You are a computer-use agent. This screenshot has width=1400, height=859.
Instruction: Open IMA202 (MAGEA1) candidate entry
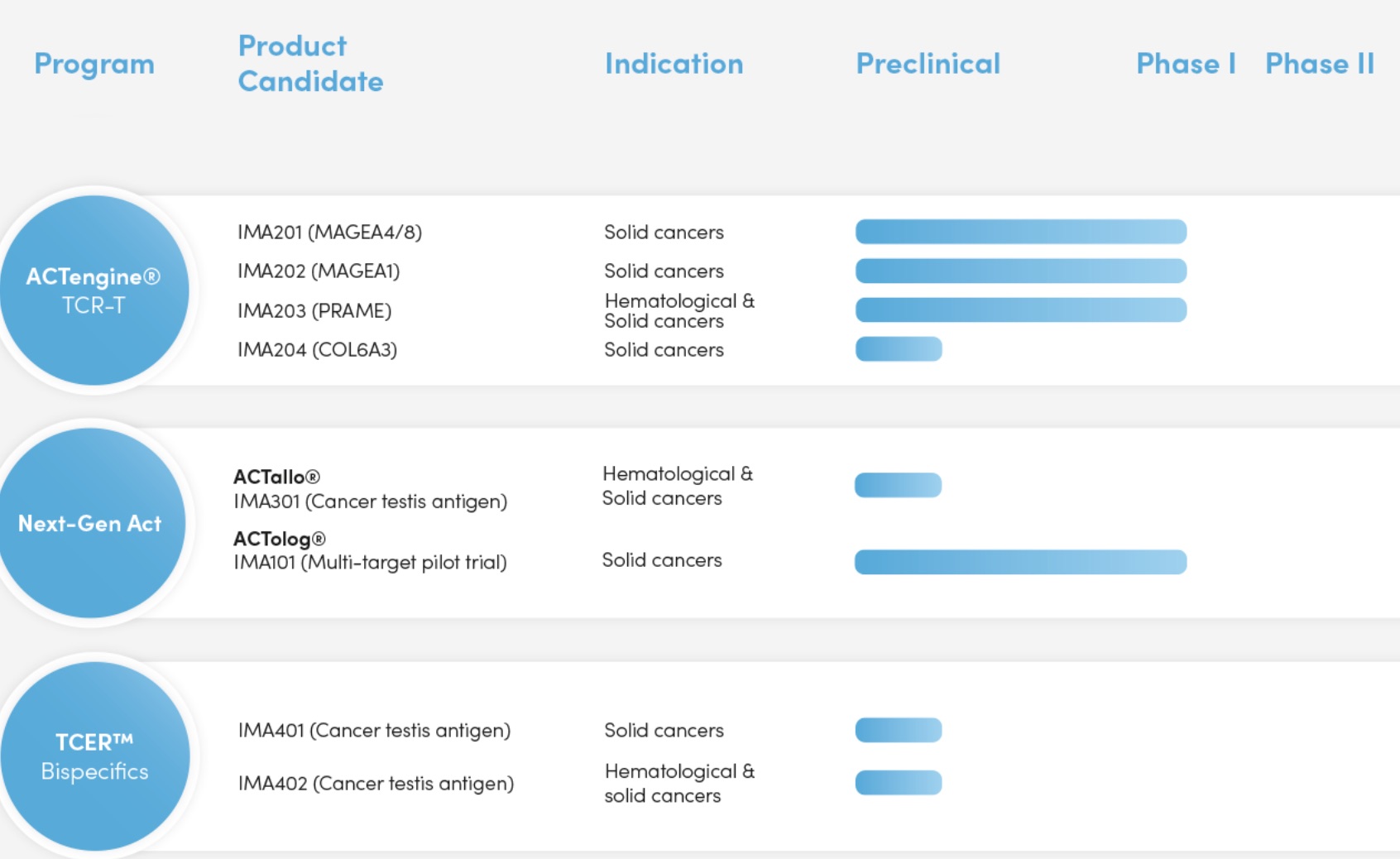(x=319, y=271)
